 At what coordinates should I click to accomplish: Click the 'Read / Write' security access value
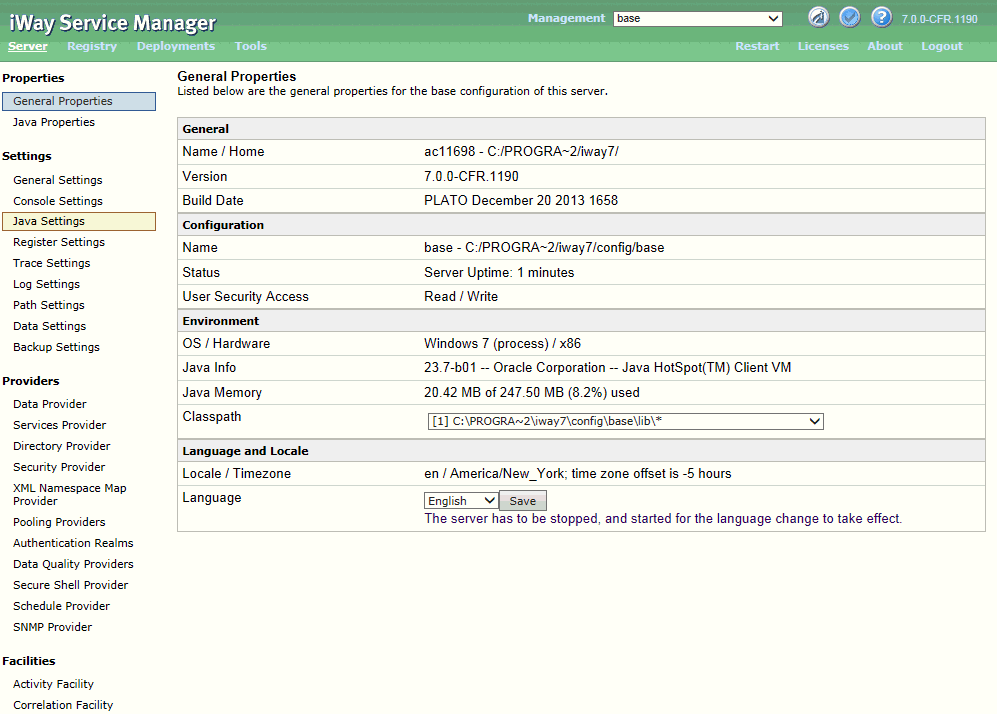click(x=461, y=296)
